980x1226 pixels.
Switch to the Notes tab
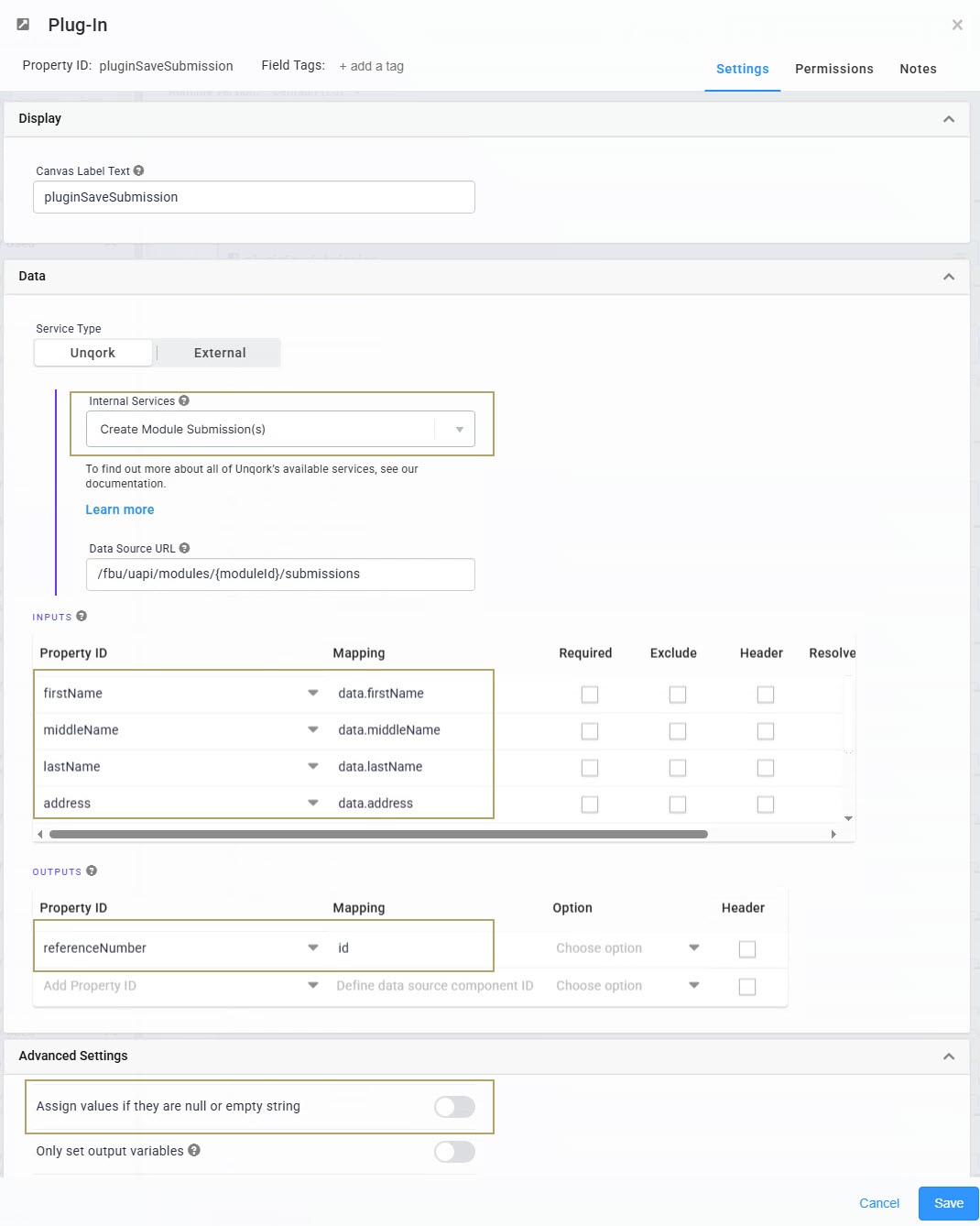pos(919,69)
